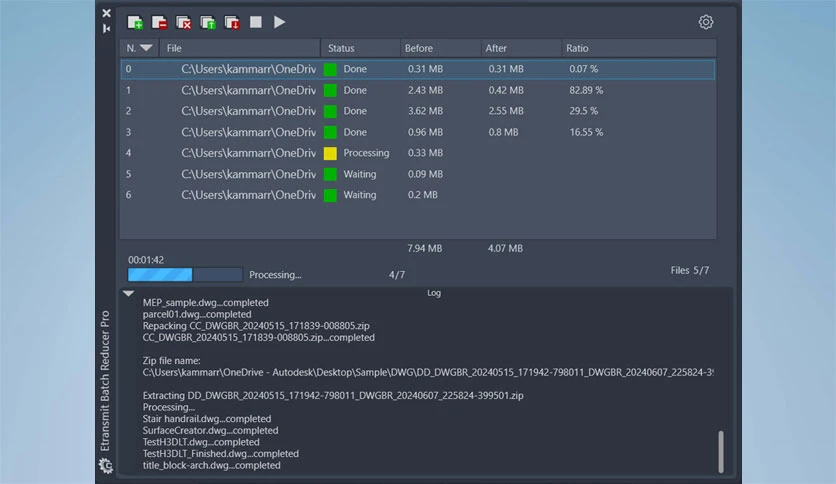The height and width of the screenshot is (484, 836).
Task: Click the 3.62 MB before cell
Action: (x=425, y=111)
